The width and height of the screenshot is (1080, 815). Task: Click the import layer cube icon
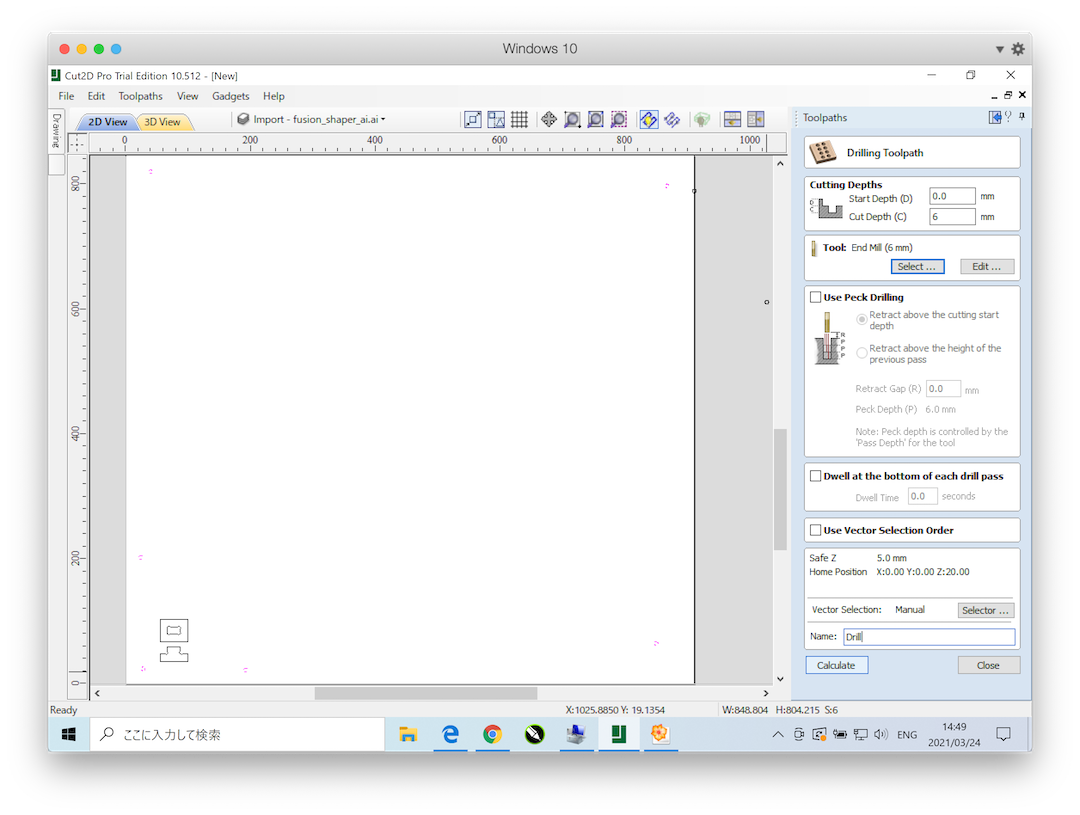243,119
